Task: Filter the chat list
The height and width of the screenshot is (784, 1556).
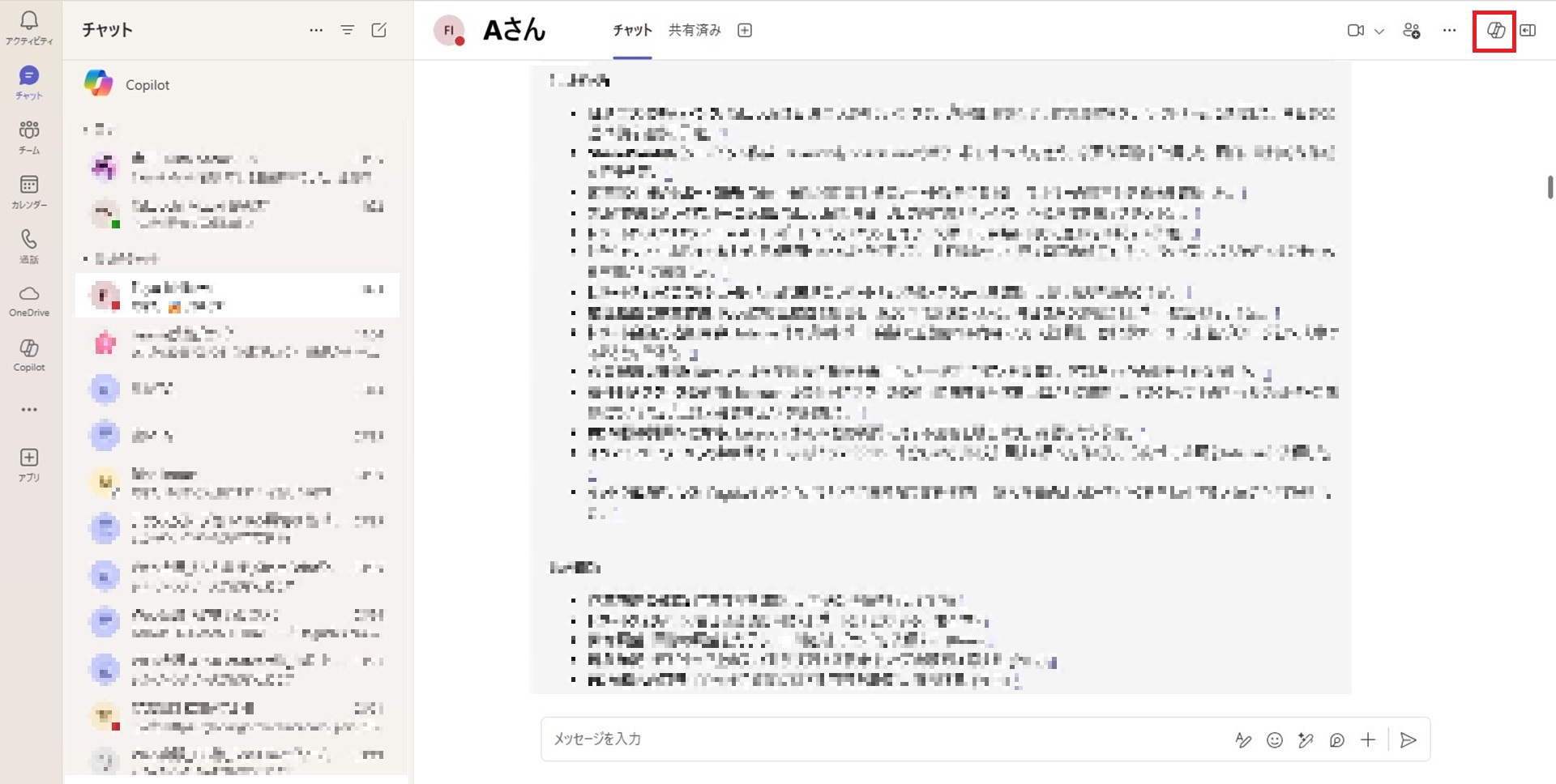Action: [x=348, y=30]
